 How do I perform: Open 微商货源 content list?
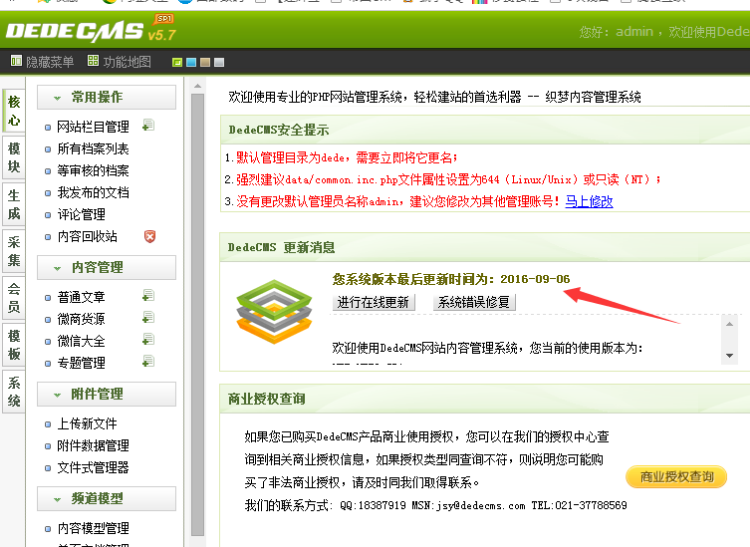pyautogui.click(x=81, y=319)
